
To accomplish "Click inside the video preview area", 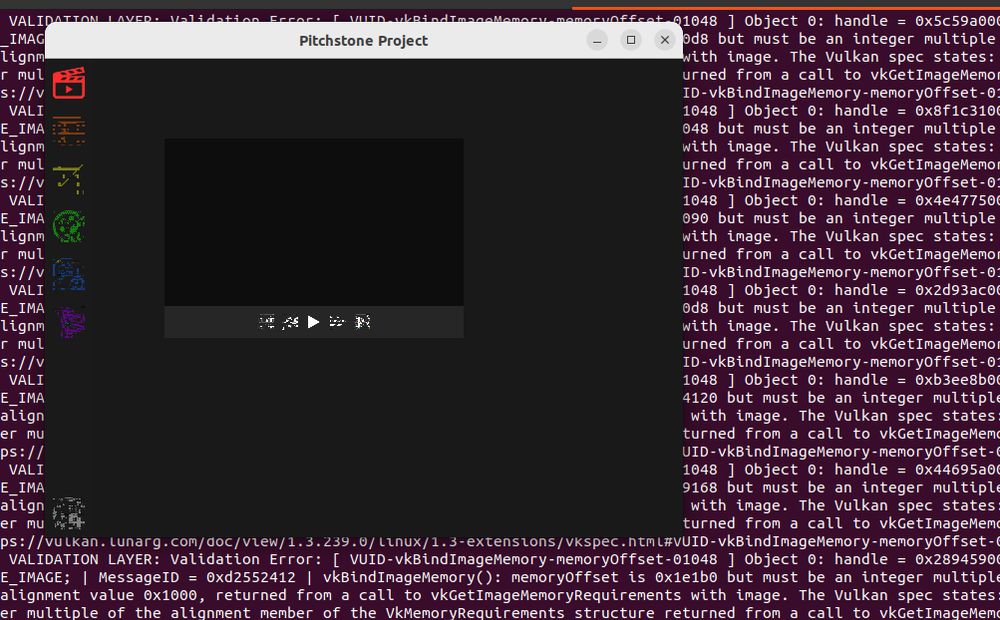I will (313, 220).
